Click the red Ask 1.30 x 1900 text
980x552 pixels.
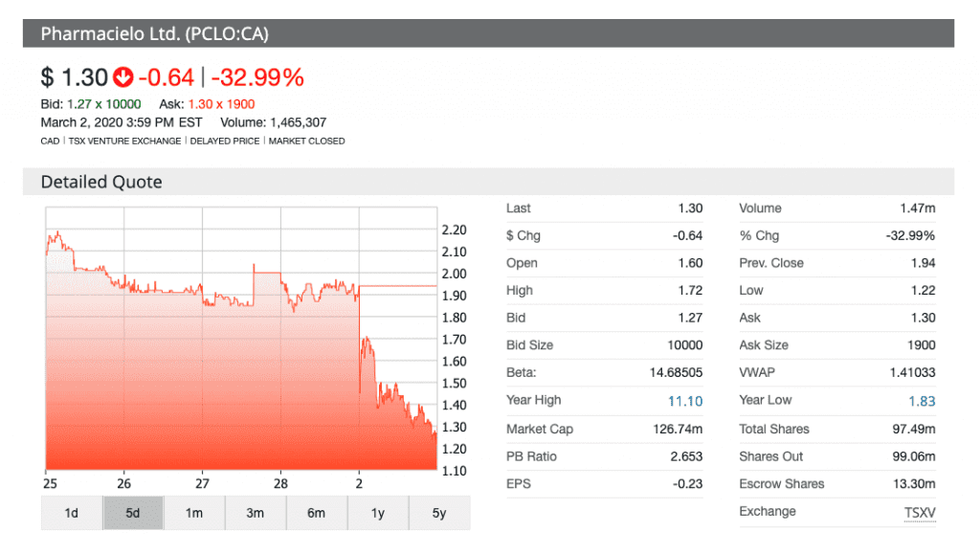point(222,104)
